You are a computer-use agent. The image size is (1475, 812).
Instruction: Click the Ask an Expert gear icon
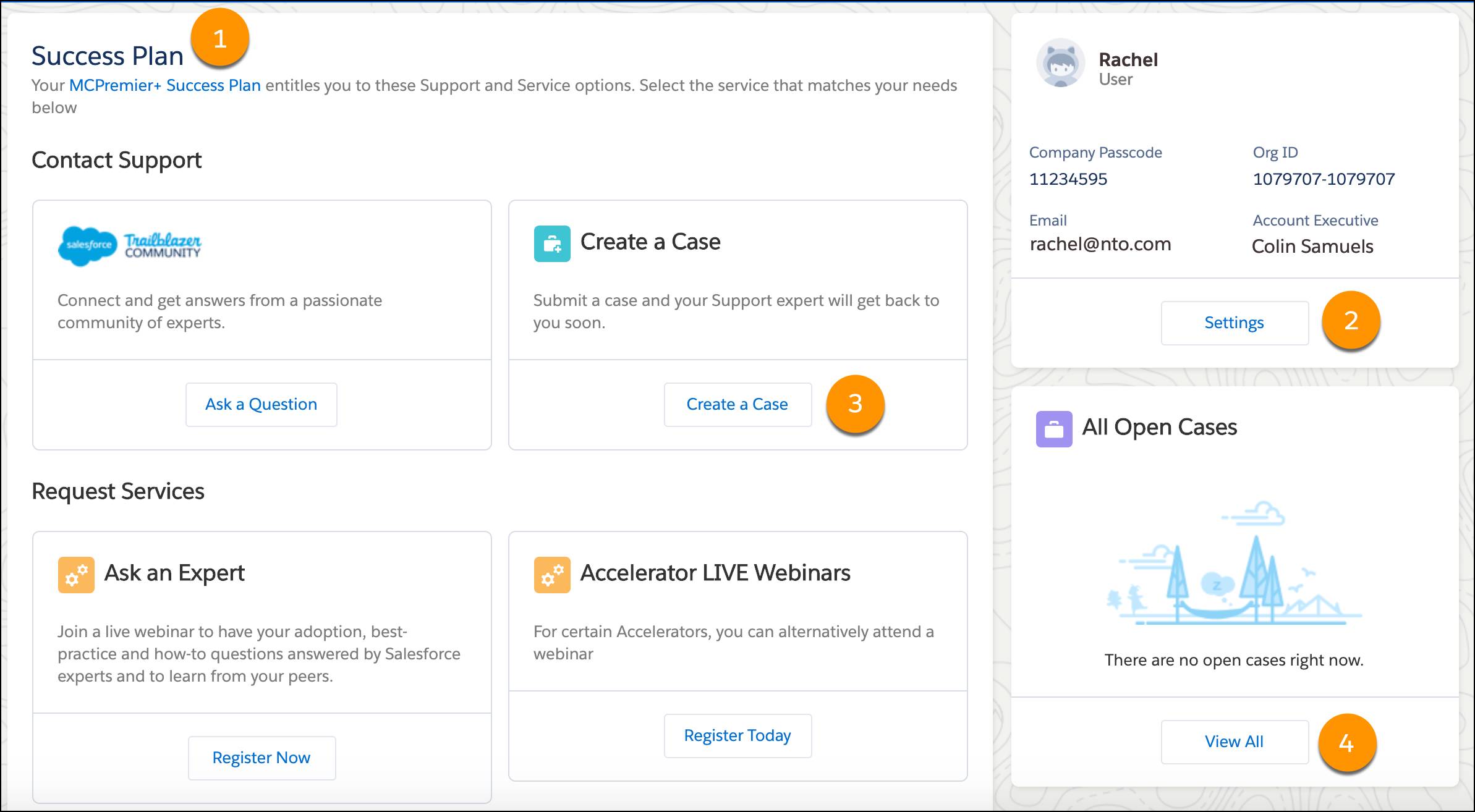tap(76, 575)
